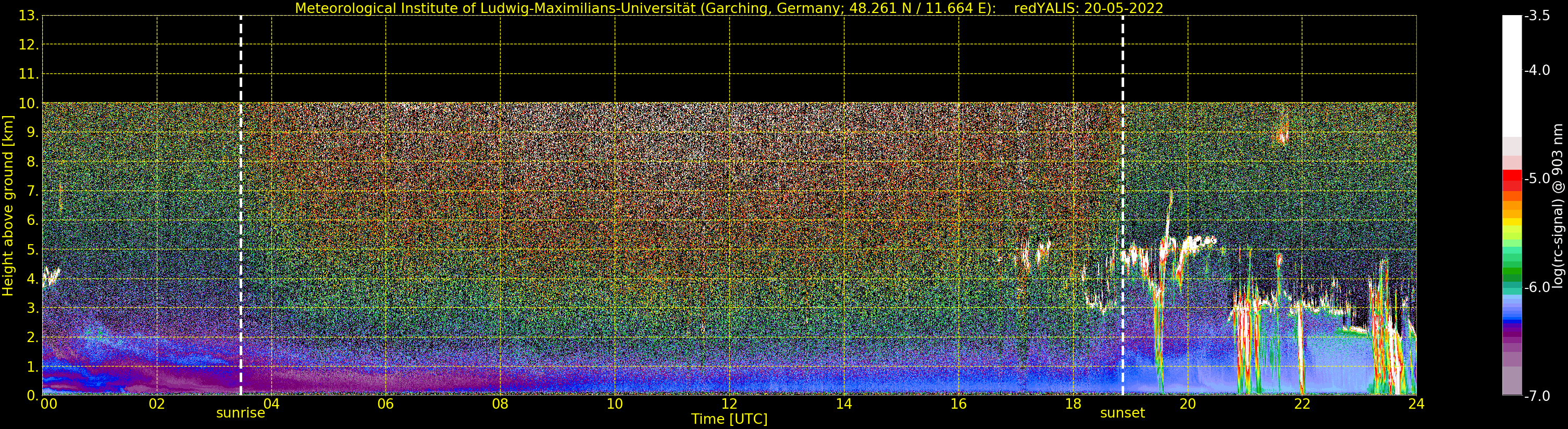The image size is (1568, 429).
Task: Click the 14 hour tick on the time axis
Action: (844, 404)
